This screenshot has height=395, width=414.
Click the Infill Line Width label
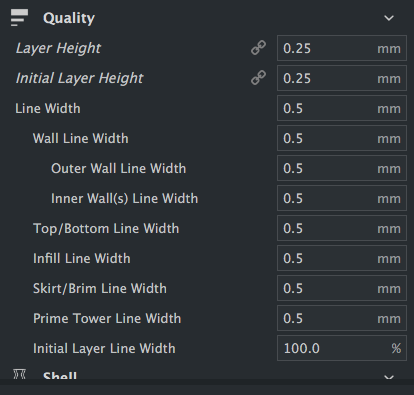(x=82, y=258)
